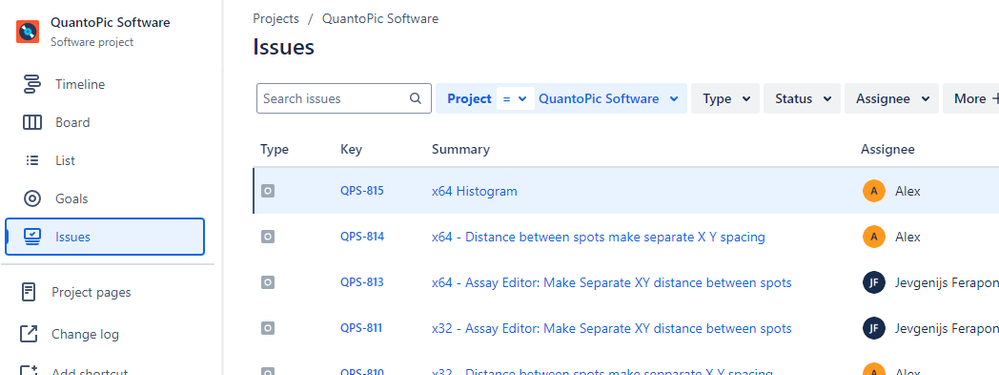The image size is (999, 375).
Task: Select the Issues item in sidebar
Action: (105, 237)
